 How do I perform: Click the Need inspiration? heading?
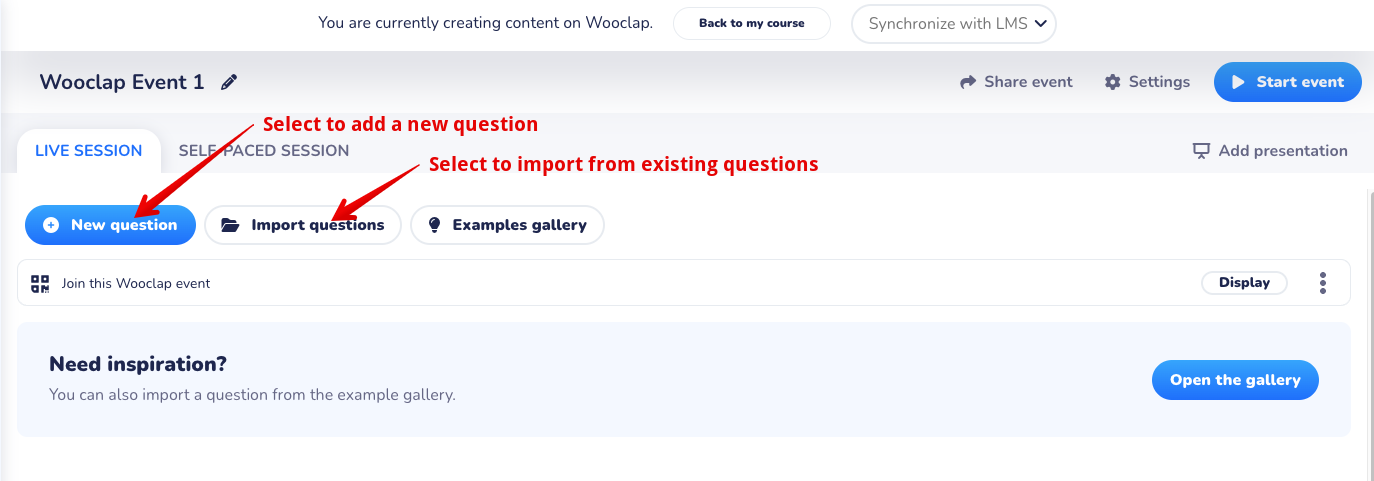138,364
